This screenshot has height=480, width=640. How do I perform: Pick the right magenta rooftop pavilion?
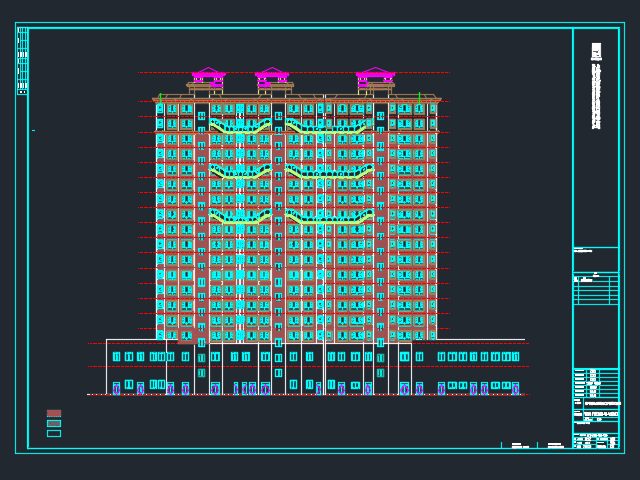pos(375,76)
